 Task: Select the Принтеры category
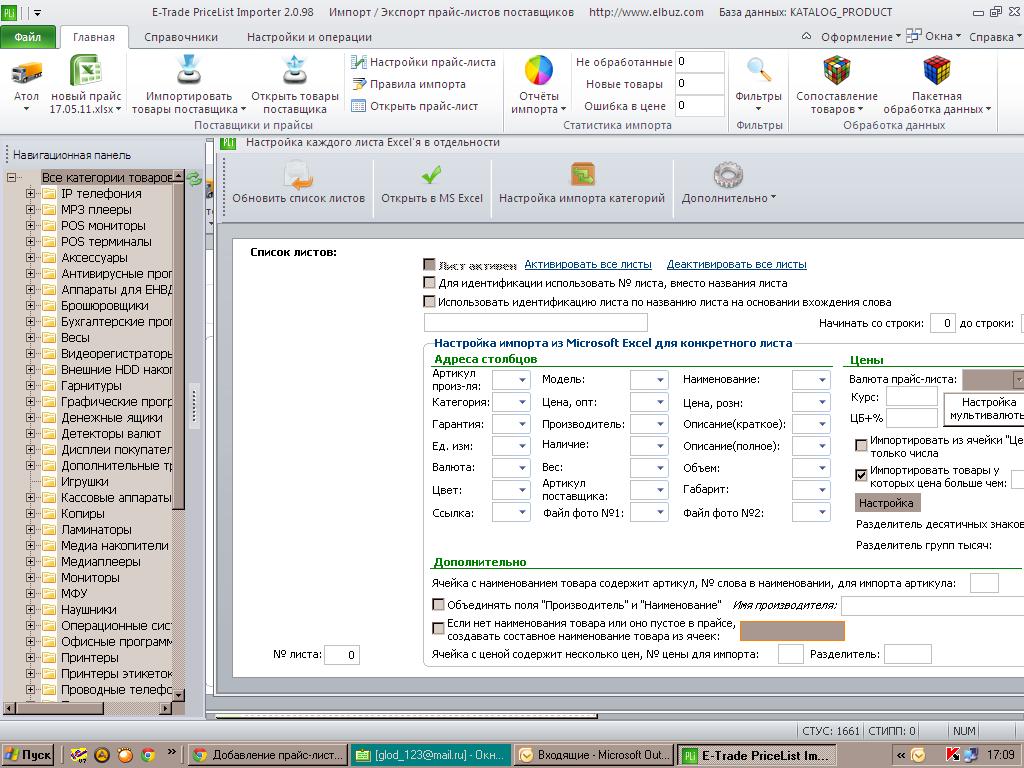click(x=90, y=658)
